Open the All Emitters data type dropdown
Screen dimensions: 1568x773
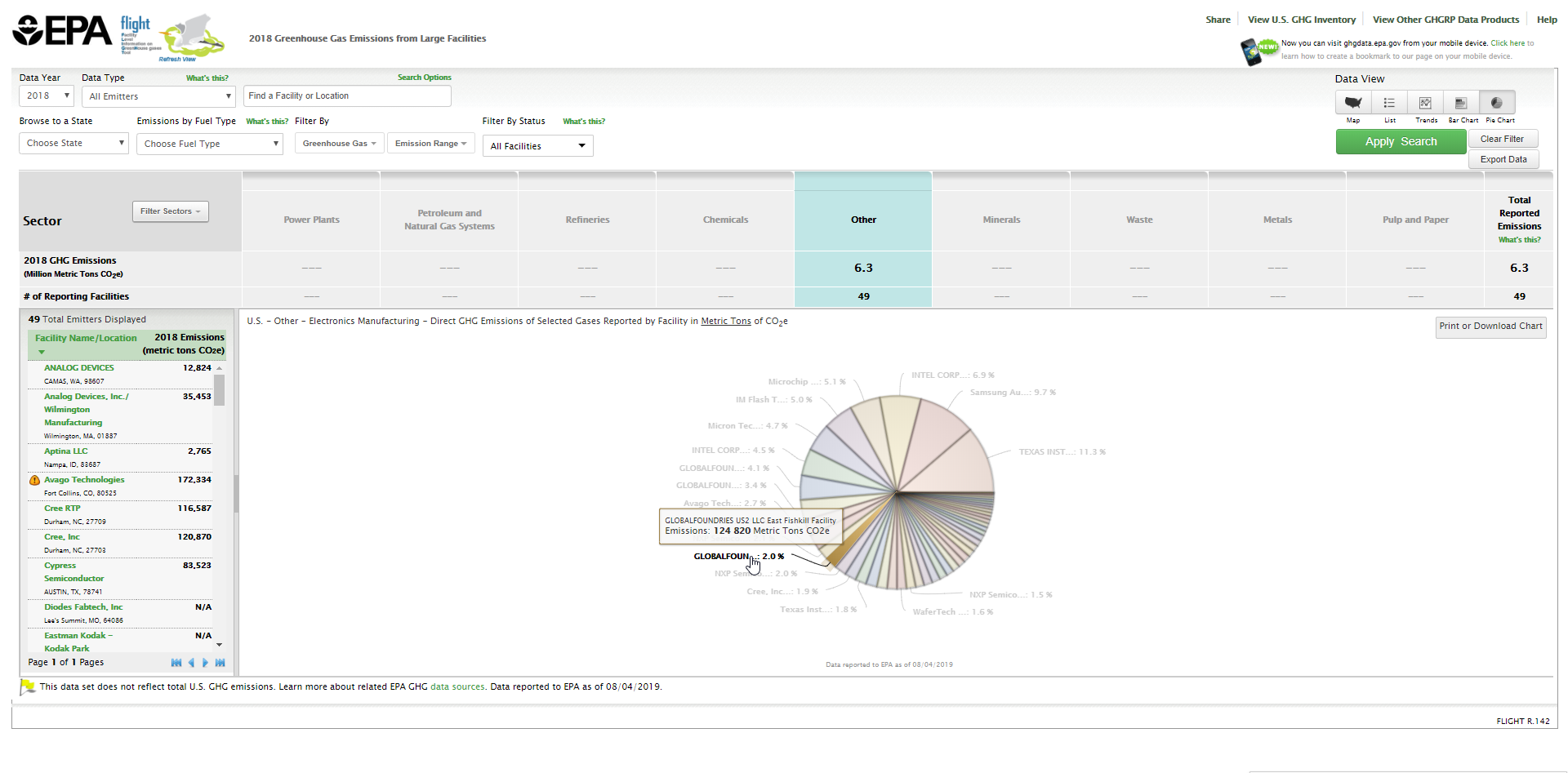159,96
